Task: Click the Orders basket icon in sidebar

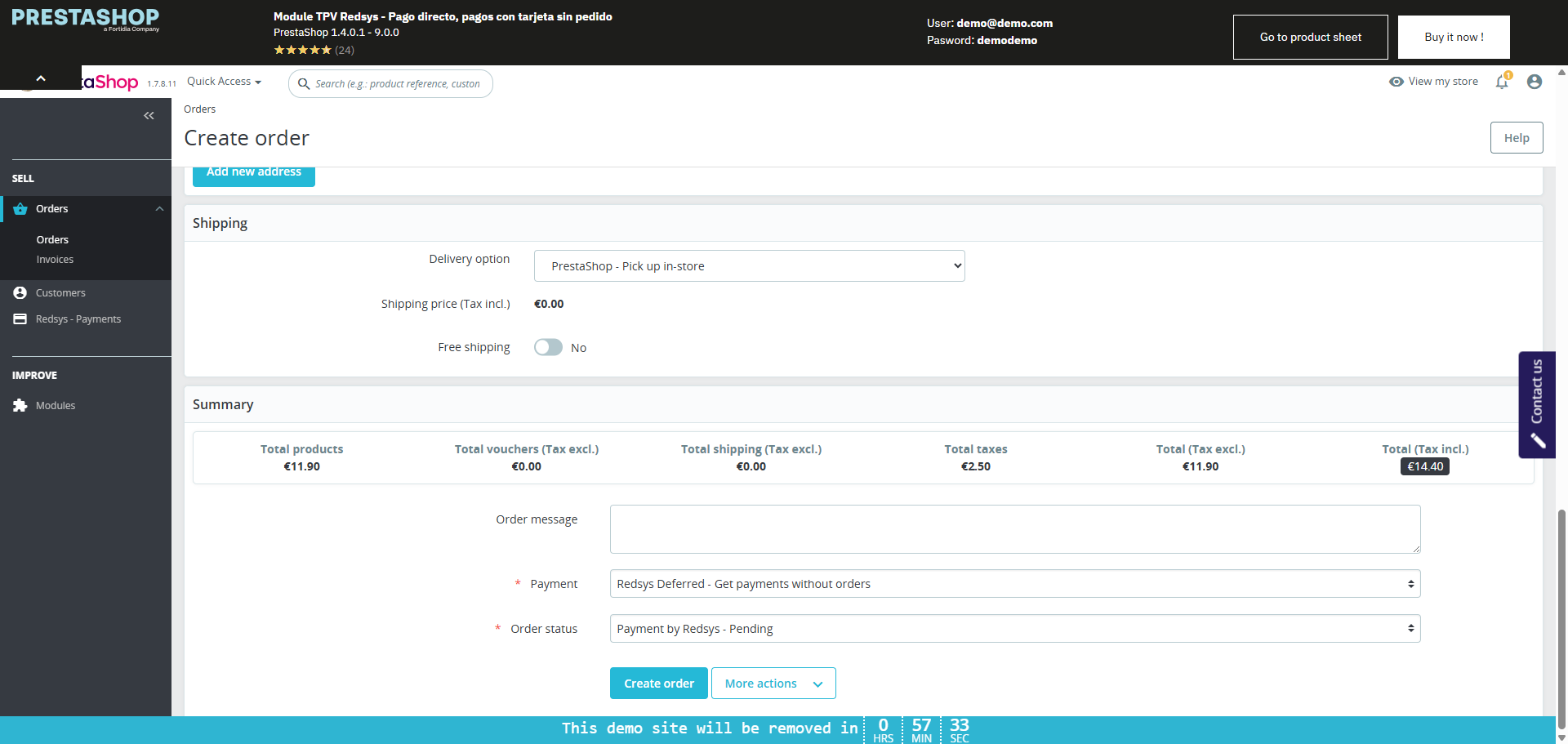Action: click(20, 209)
